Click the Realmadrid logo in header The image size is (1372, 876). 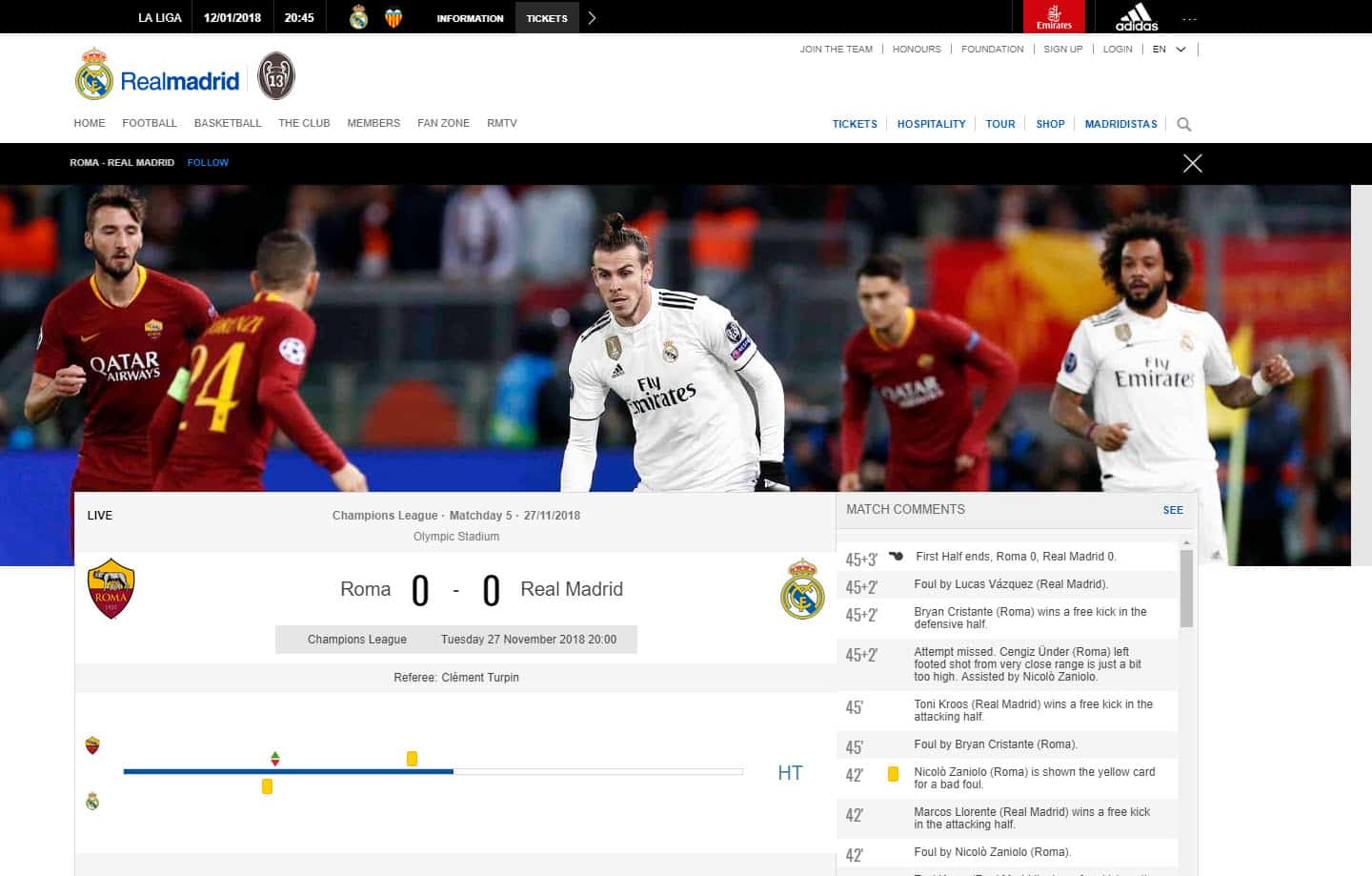[x=158, y=74]
